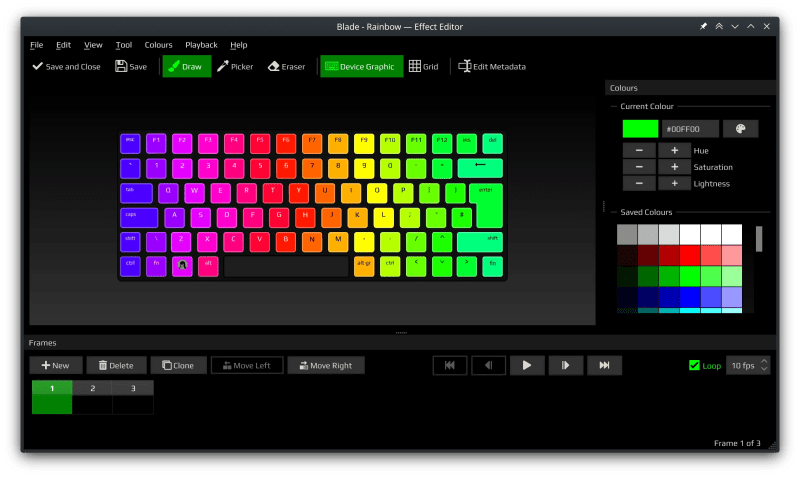The width and height of the screenshot is (800, 477).
Task: Click the current colour green swatch
Action: click(x=640, y=129)
